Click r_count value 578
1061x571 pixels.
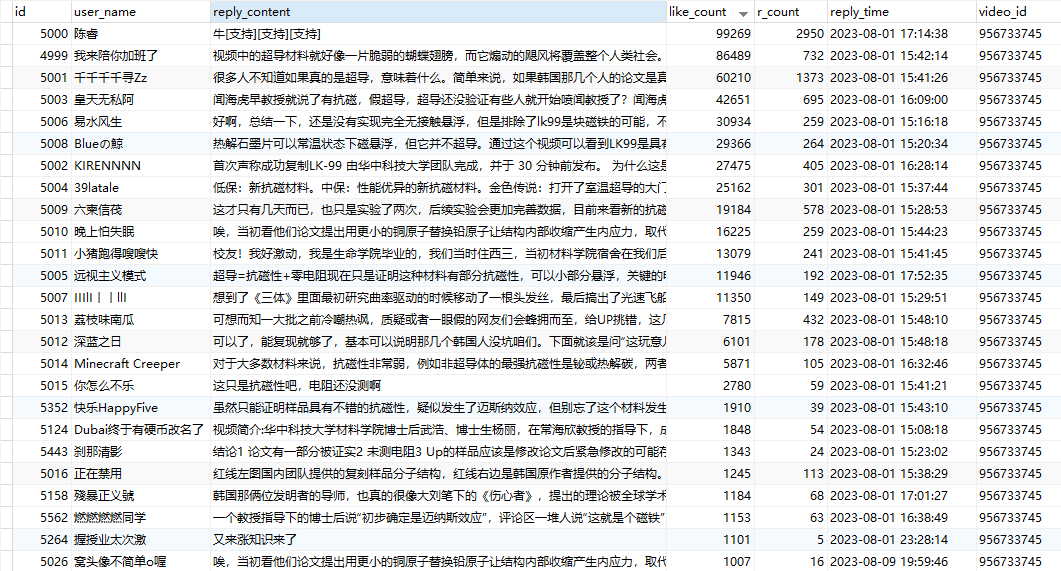(813, 210)
